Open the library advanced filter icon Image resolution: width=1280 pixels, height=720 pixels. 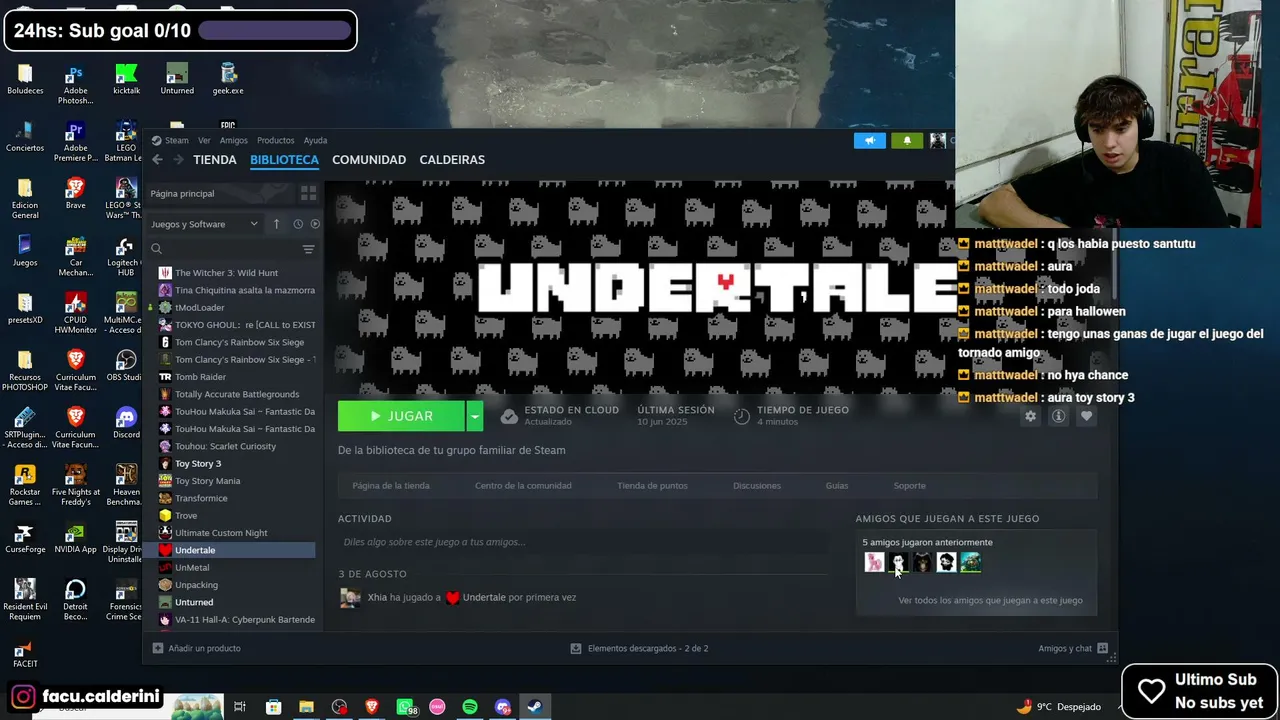click(x=308, y=249)
